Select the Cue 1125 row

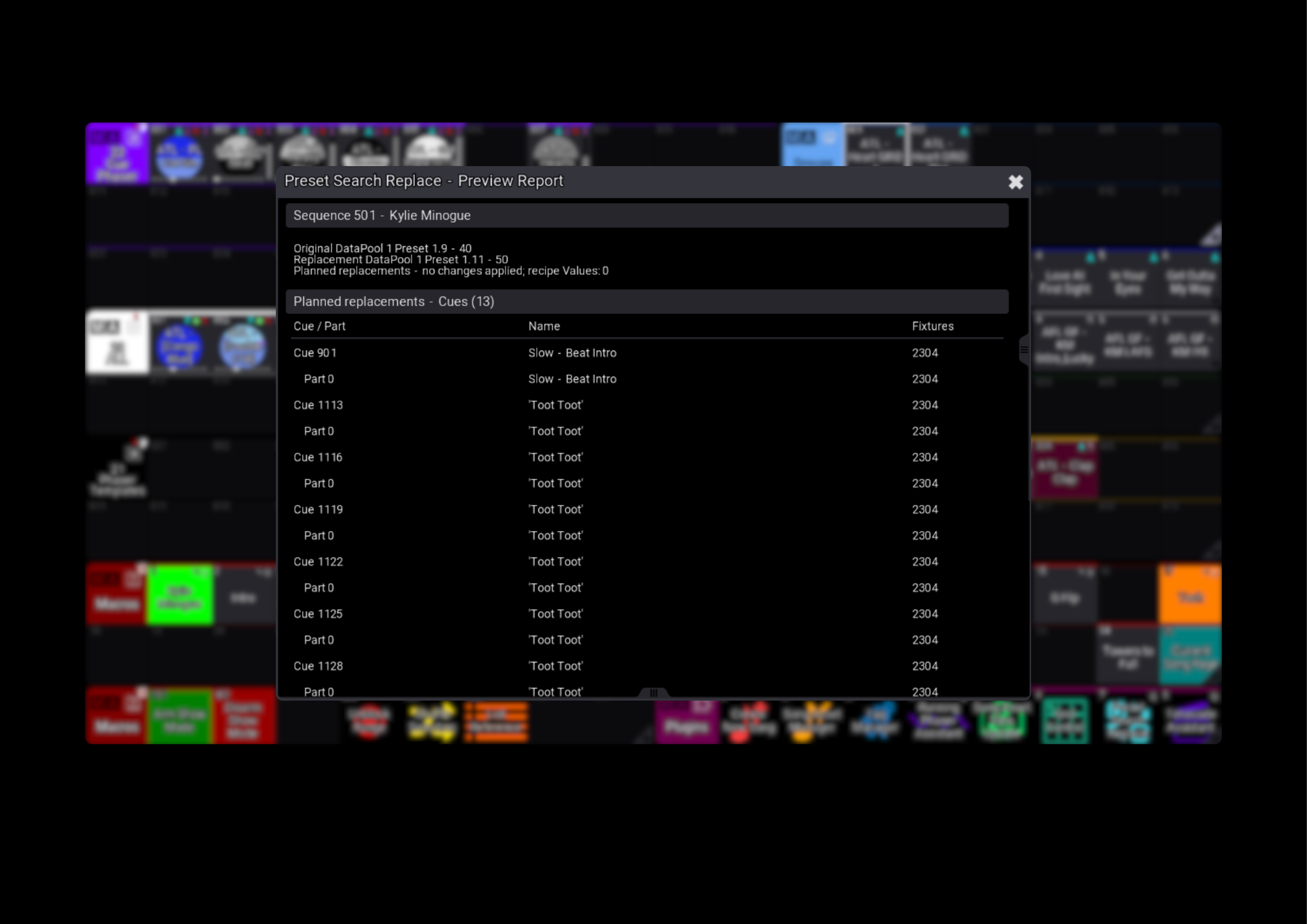[647, 614]
